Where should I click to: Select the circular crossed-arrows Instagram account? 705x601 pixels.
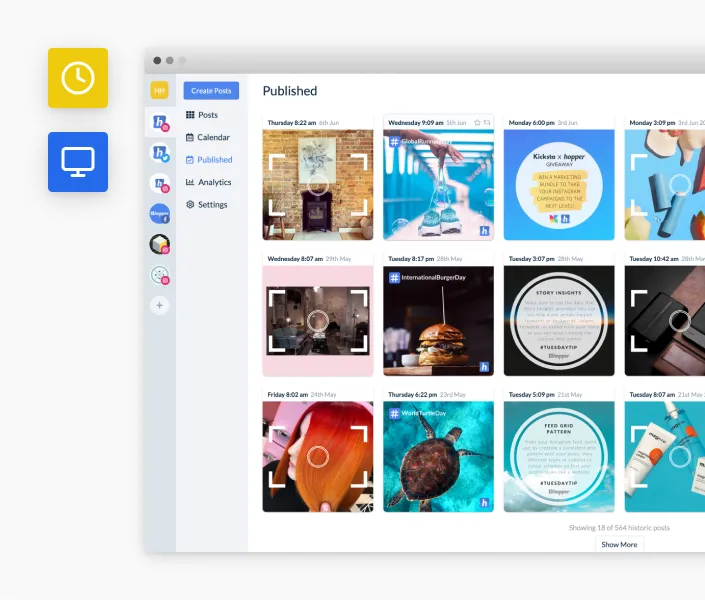coord(160,275)
